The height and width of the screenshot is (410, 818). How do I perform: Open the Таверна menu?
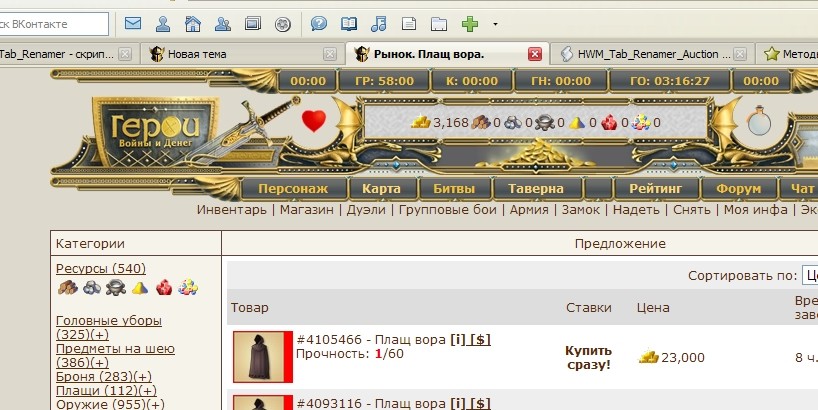536,189
